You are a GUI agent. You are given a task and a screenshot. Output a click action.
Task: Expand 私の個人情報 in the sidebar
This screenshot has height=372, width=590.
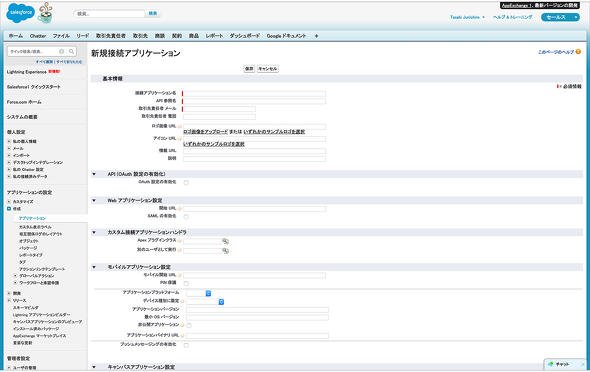click(x=9, y=141)
